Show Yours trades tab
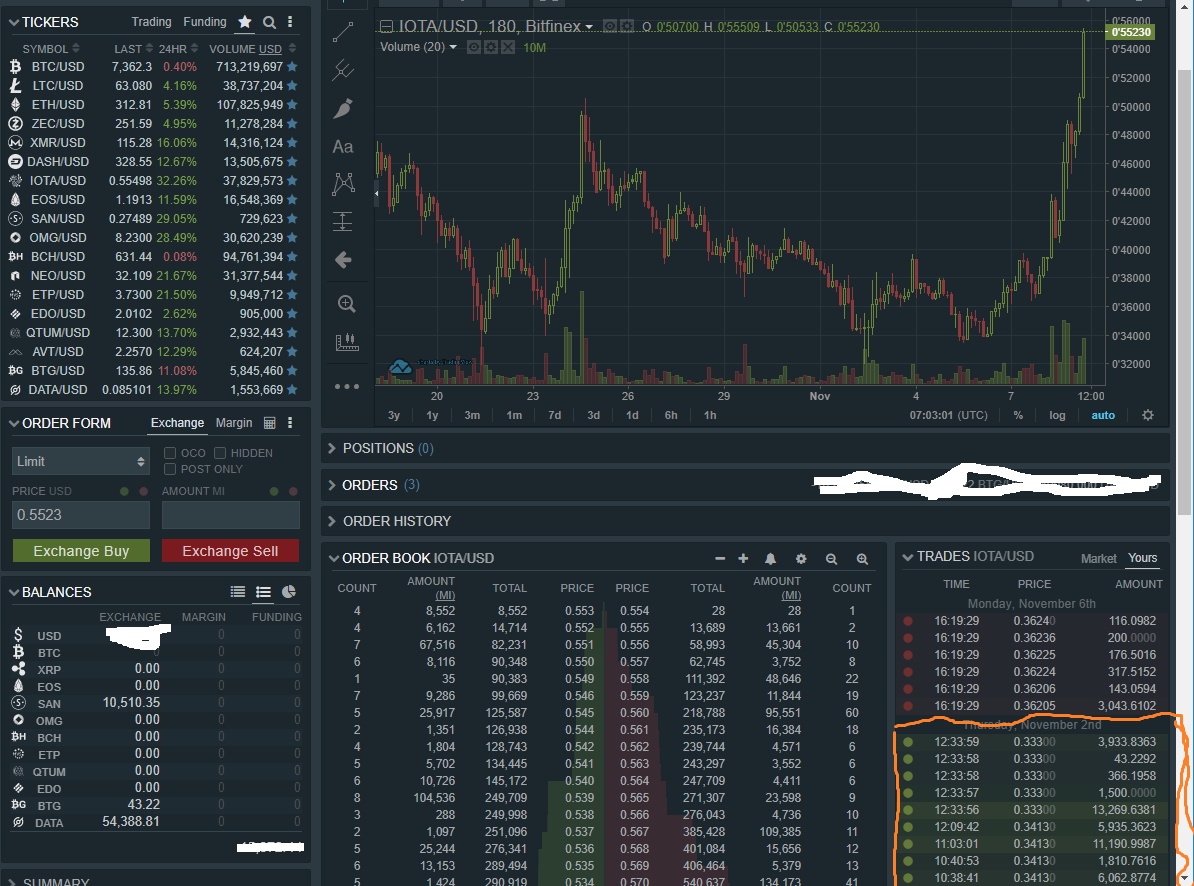 click(1142, 558)
